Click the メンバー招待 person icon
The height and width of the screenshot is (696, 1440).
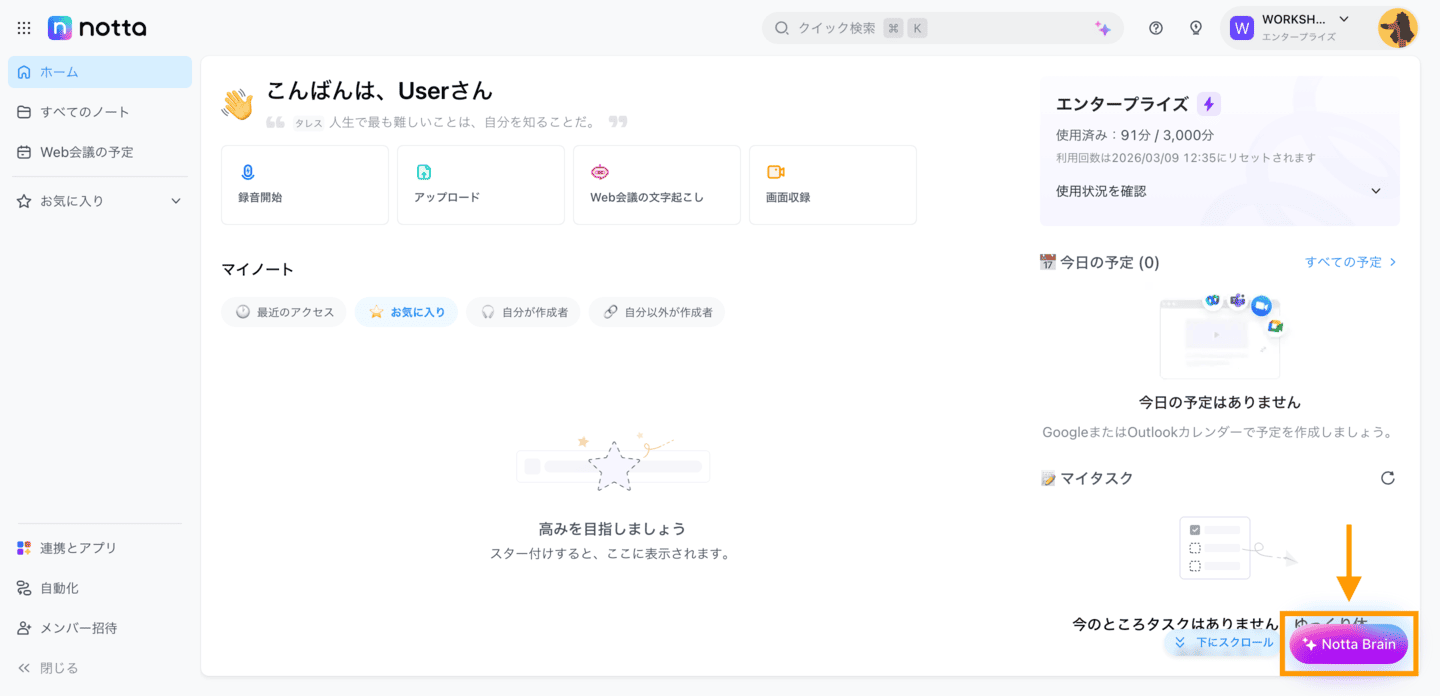tap(24, 628)
